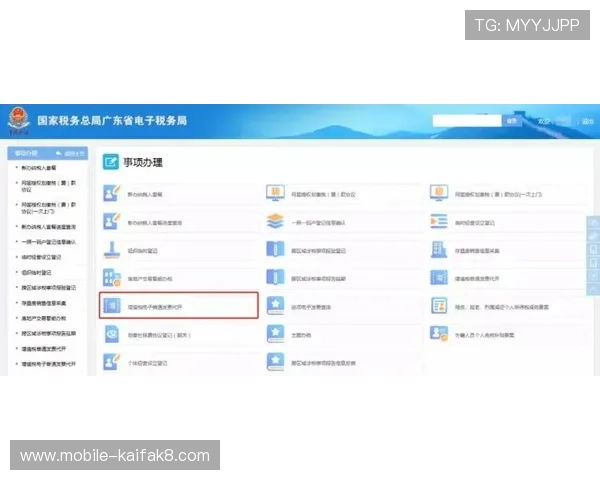Select sidebar item 组织临时登记

pos(36,273)
